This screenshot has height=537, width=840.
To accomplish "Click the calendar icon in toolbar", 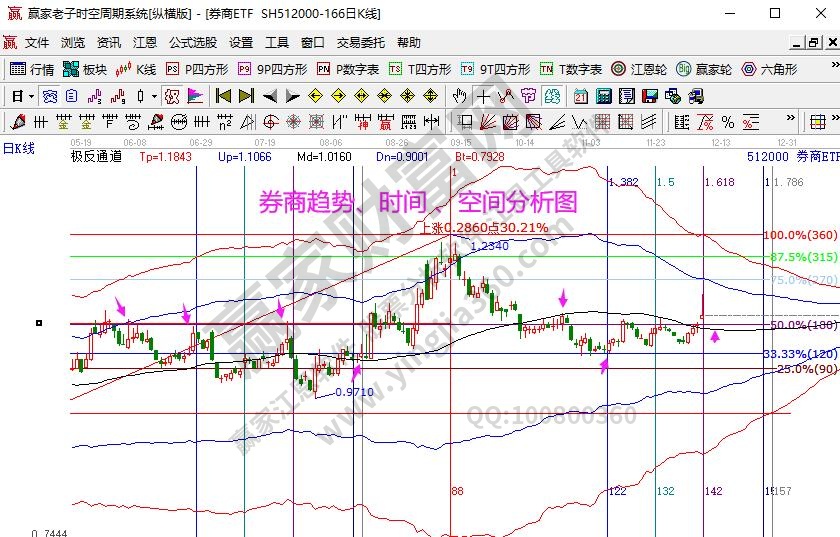I will pos(581,96).
